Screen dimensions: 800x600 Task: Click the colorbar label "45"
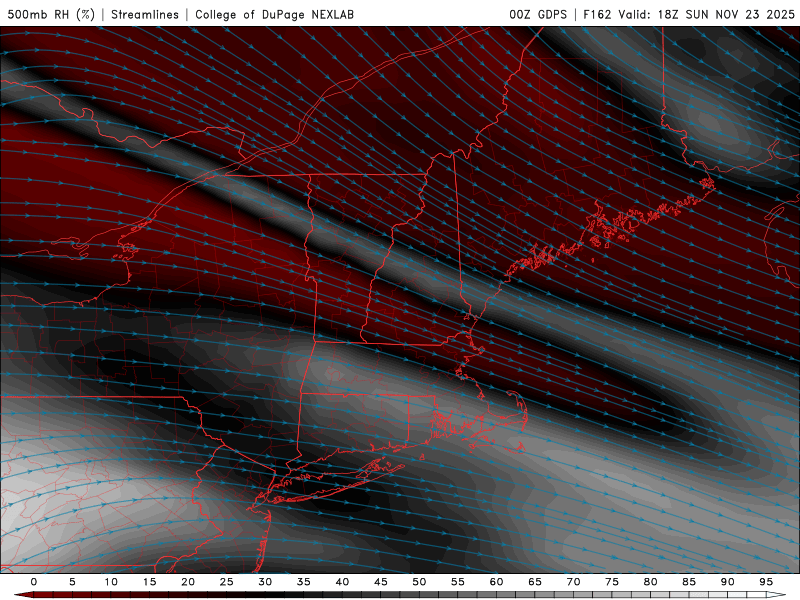click(381, 582)
